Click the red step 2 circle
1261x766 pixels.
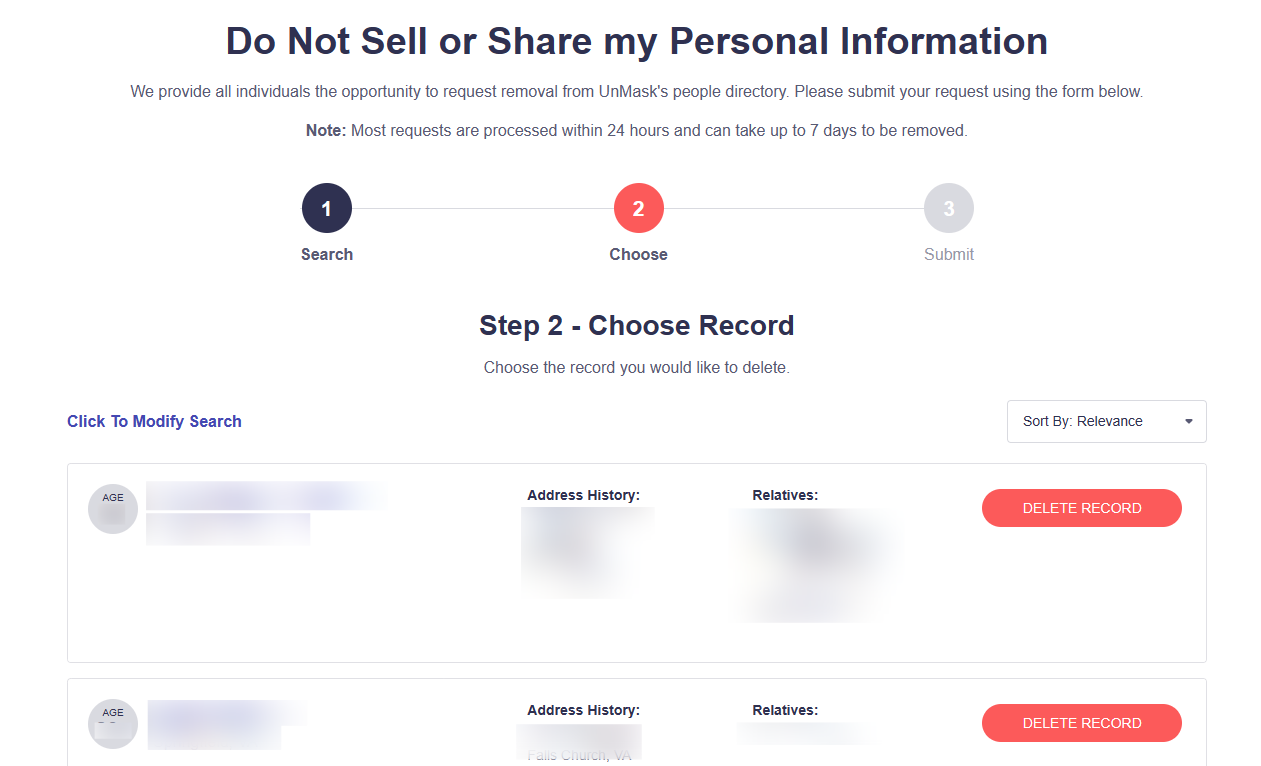coord(639,209)
